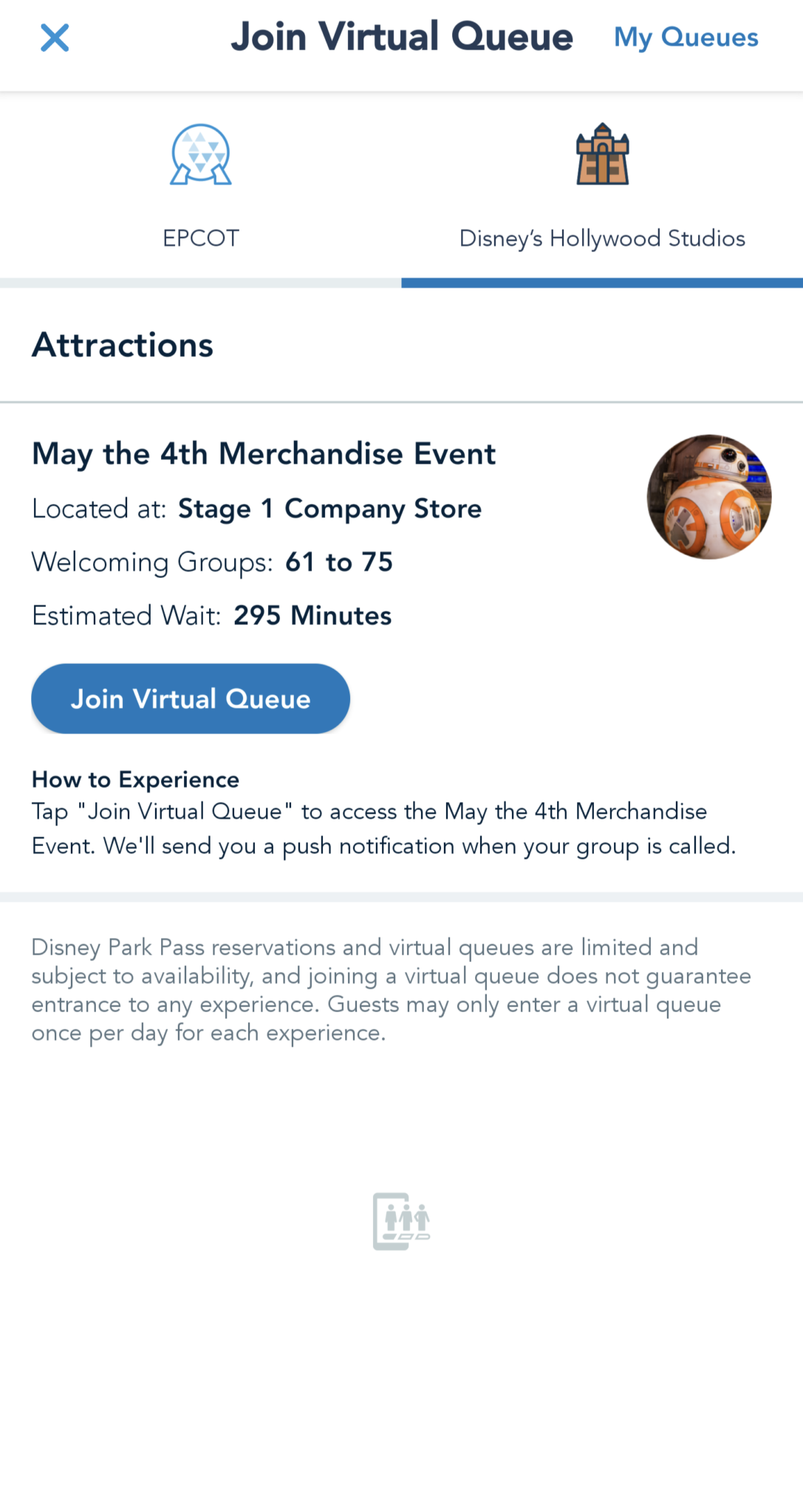Tap the blue active tab indicator bar

pos(602,283)
